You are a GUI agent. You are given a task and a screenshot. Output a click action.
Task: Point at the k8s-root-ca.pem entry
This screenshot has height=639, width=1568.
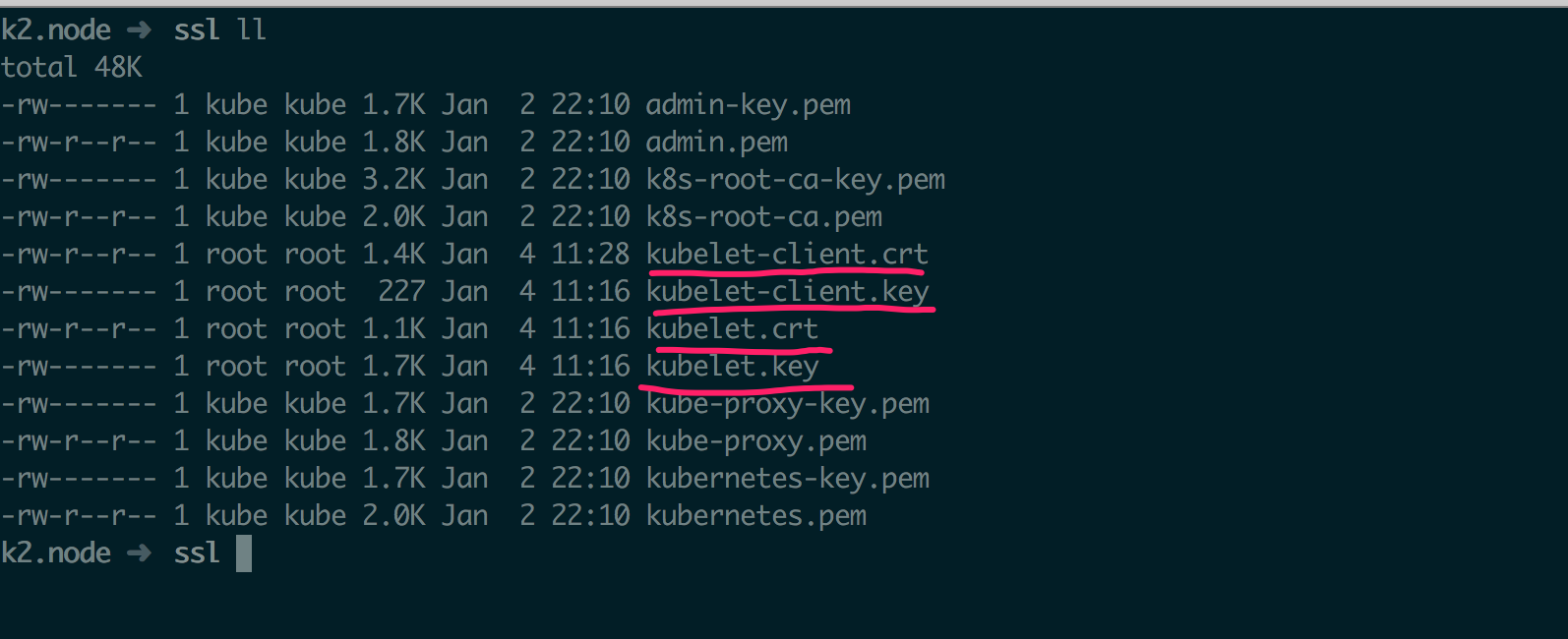click(x=763, y=217)
